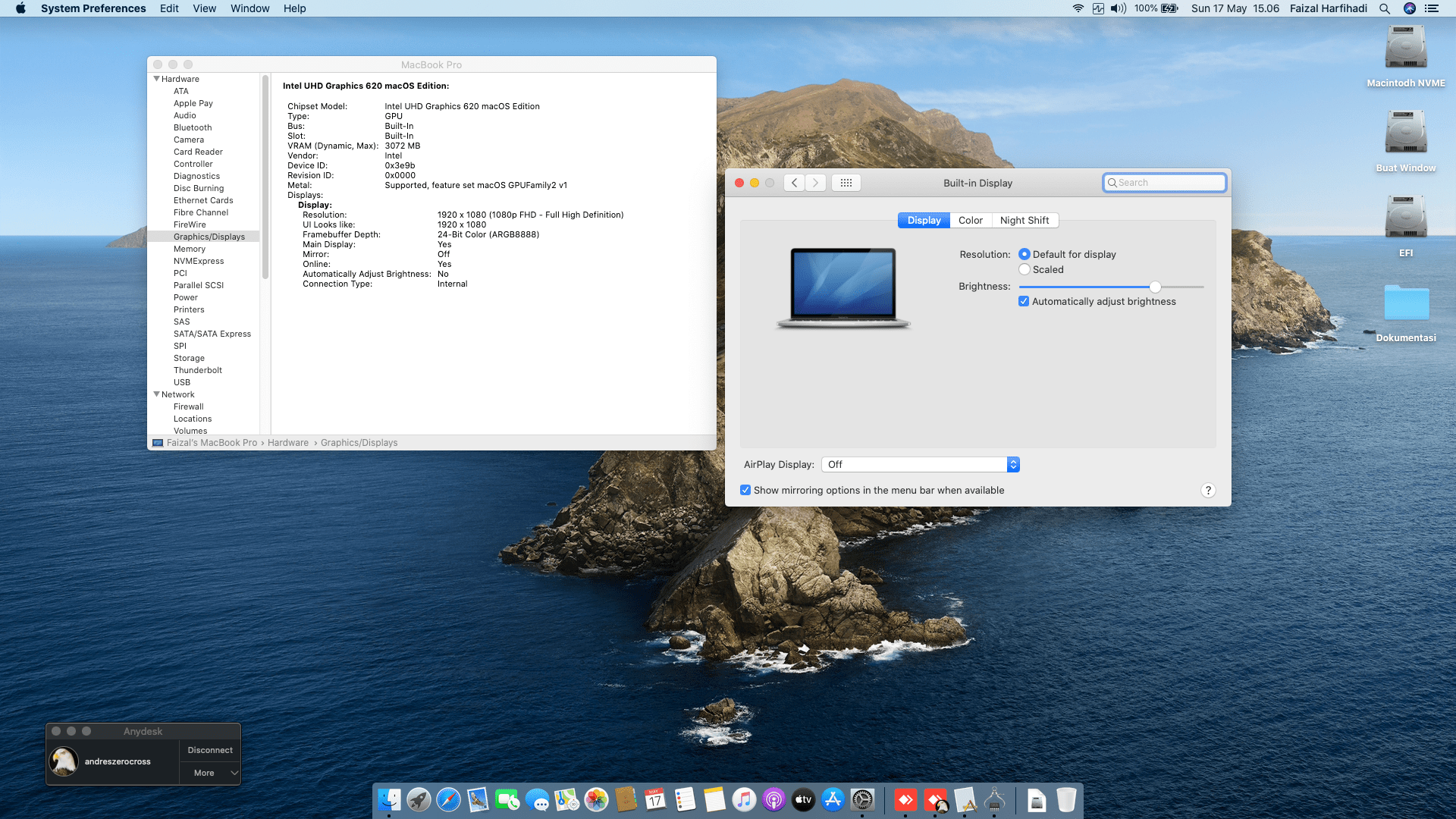1456x819 pixels.
Task: Open Reminders from the Dock
Action: (685, 799)
